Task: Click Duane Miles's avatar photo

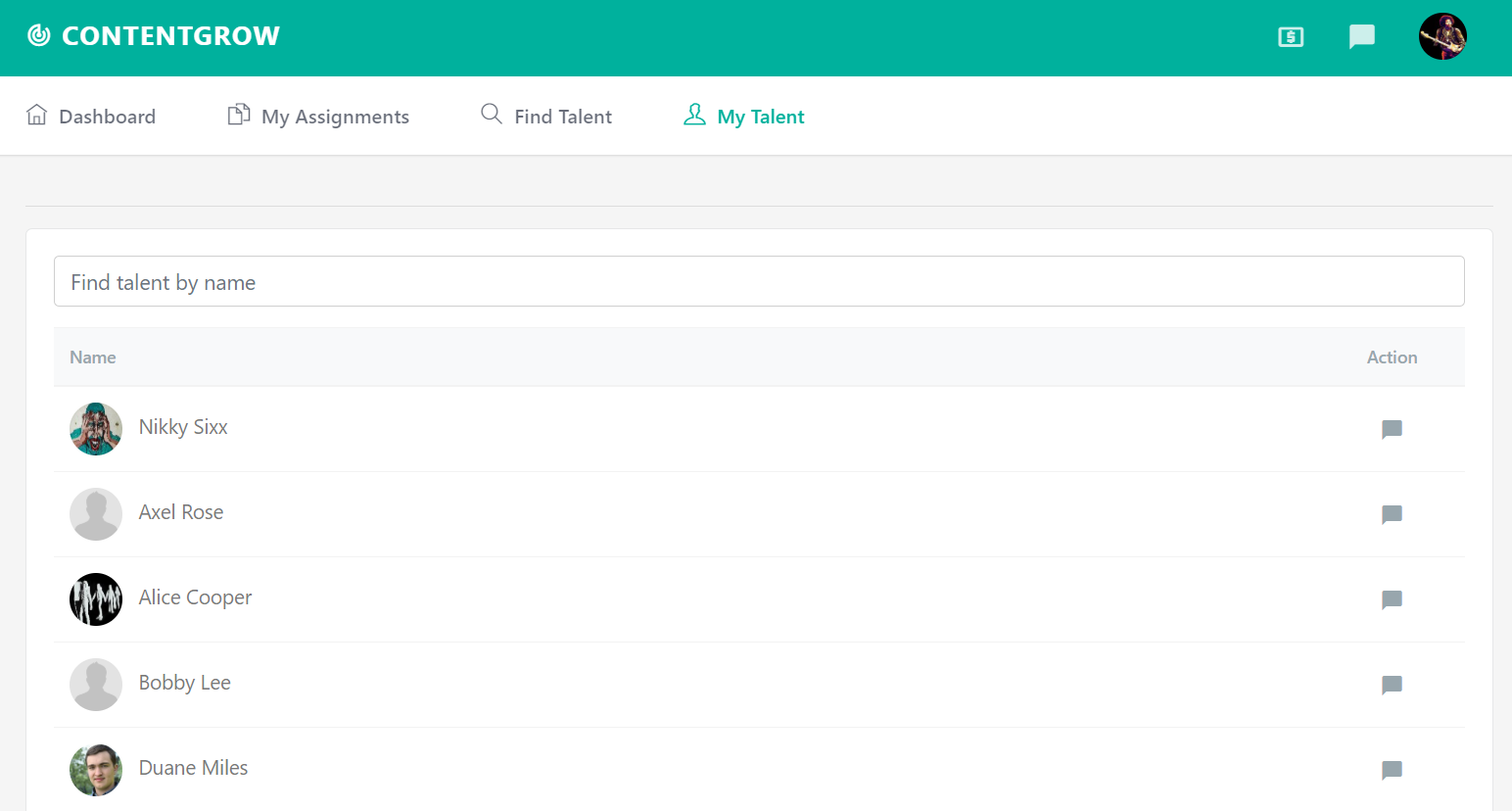Action: [x=96, y=770]
